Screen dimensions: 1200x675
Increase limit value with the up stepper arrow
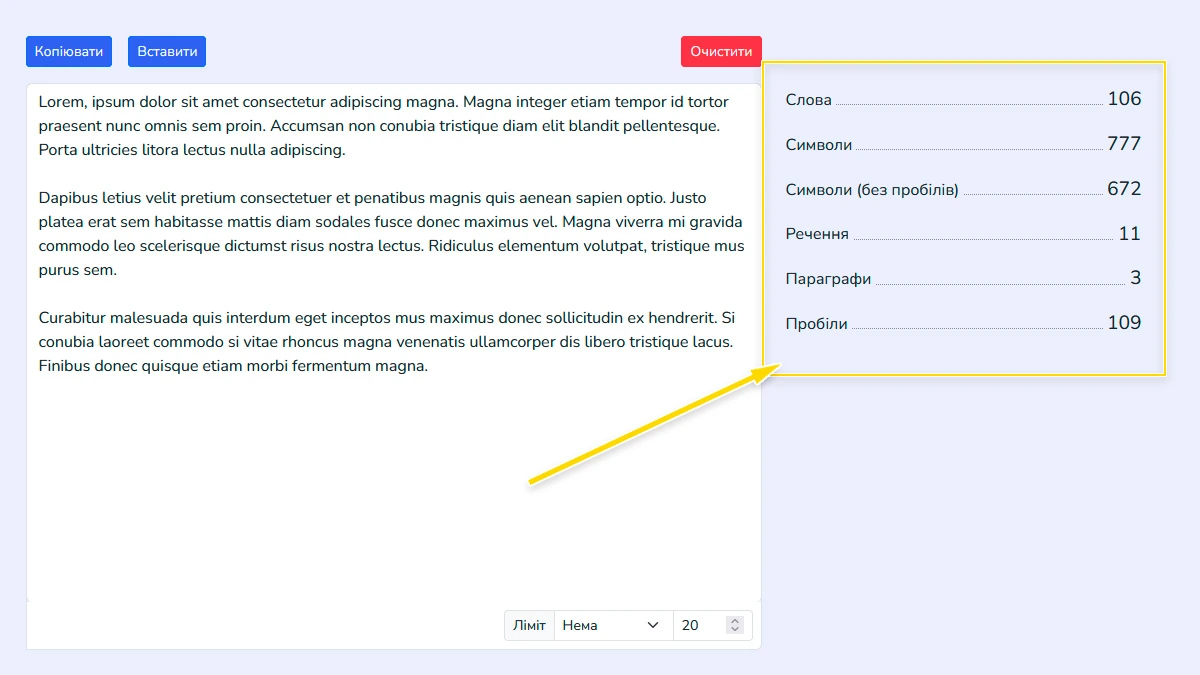click(x=736, y=621)
